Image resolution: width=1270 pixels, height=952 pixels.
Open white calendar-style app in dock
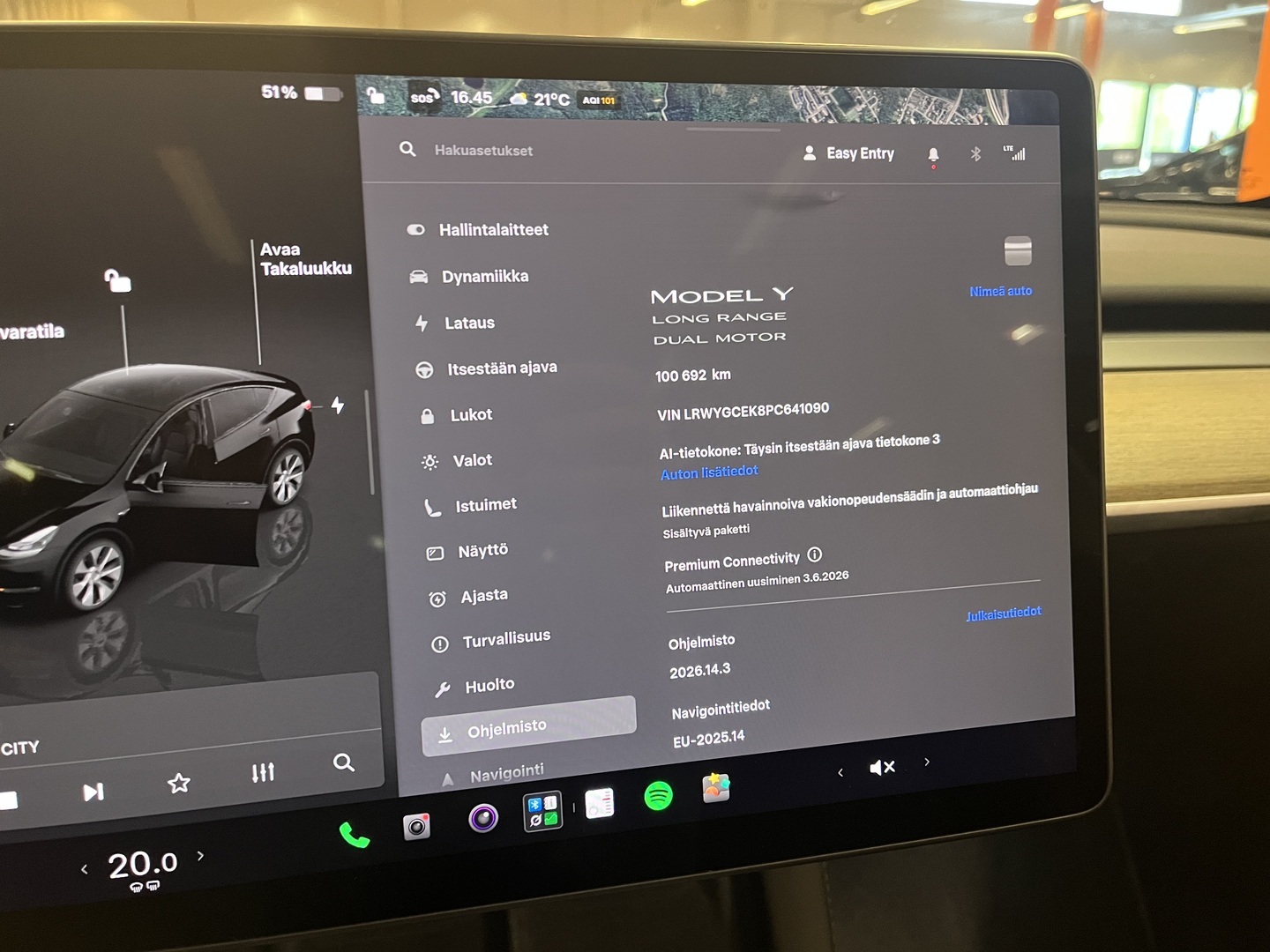pyautogui.click(x=600, y=803)
